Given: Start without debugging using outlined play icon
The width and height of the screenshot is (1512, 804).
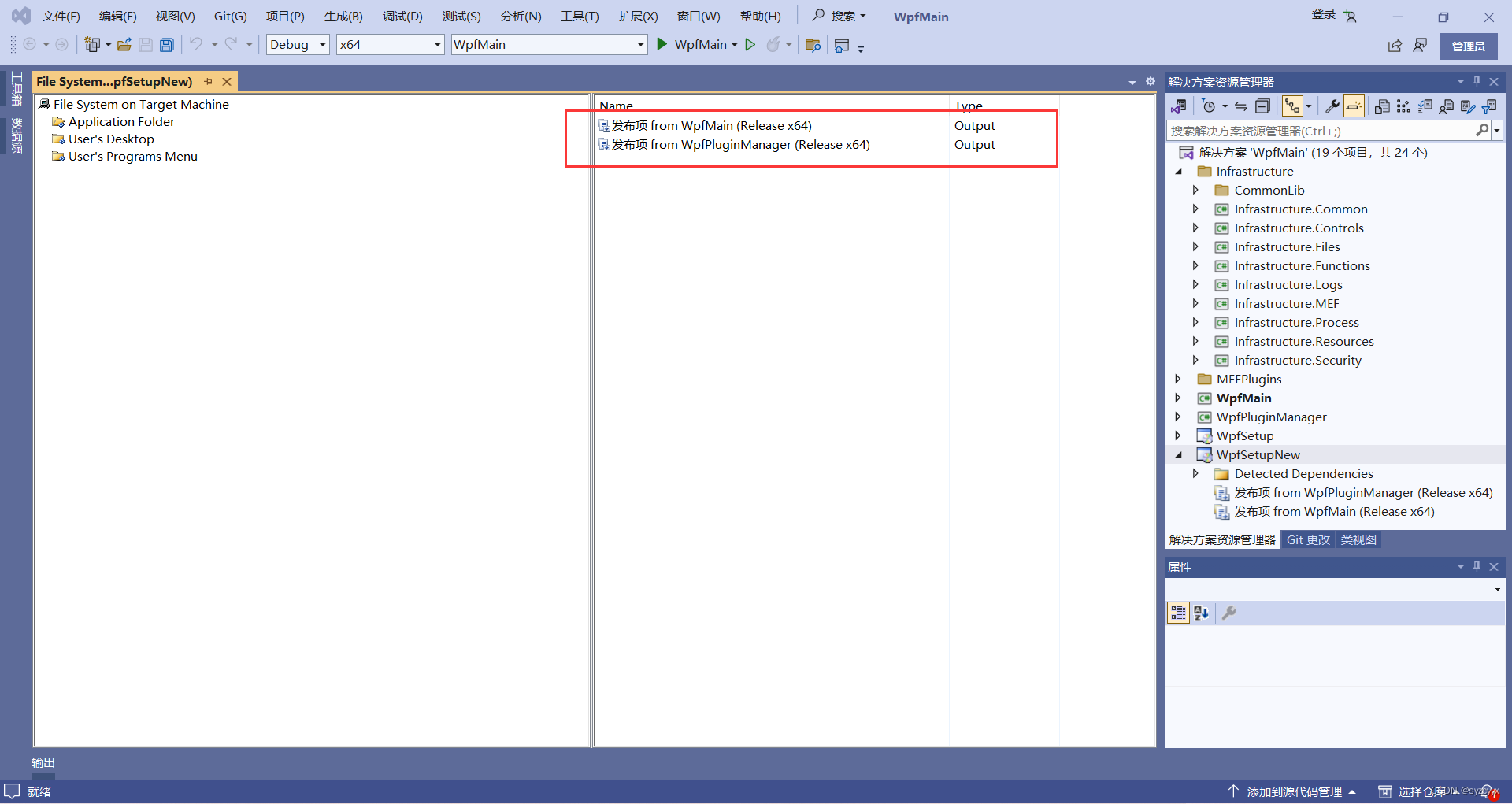Looking at the screenshot, I should (750, 44).
